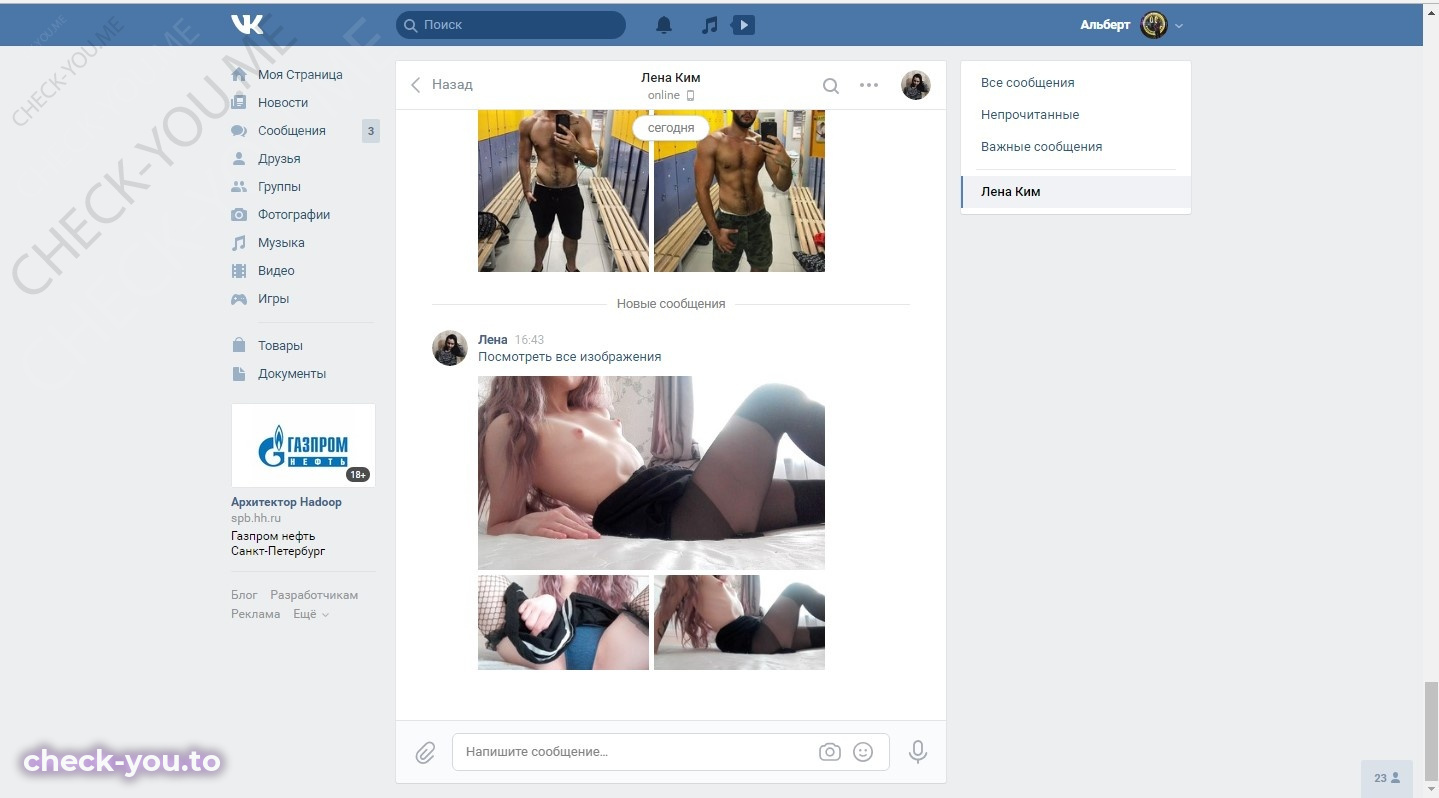Click Лена's avatar beside the 16:43 message

[450, 348]
